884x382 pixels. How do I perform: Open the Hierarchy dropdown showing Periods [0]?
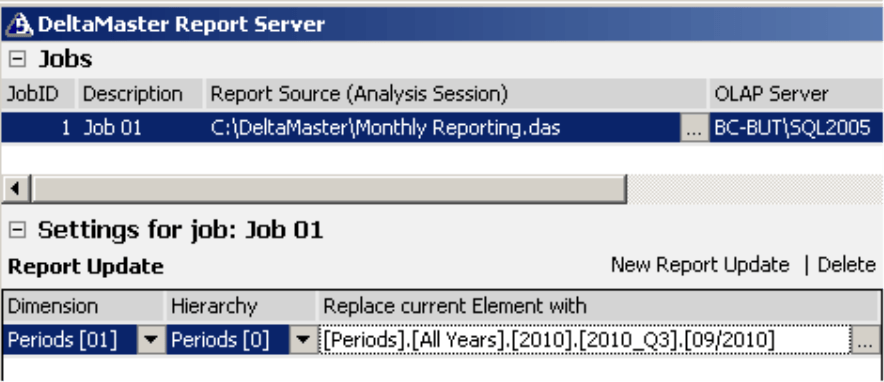tap(303, 340)
